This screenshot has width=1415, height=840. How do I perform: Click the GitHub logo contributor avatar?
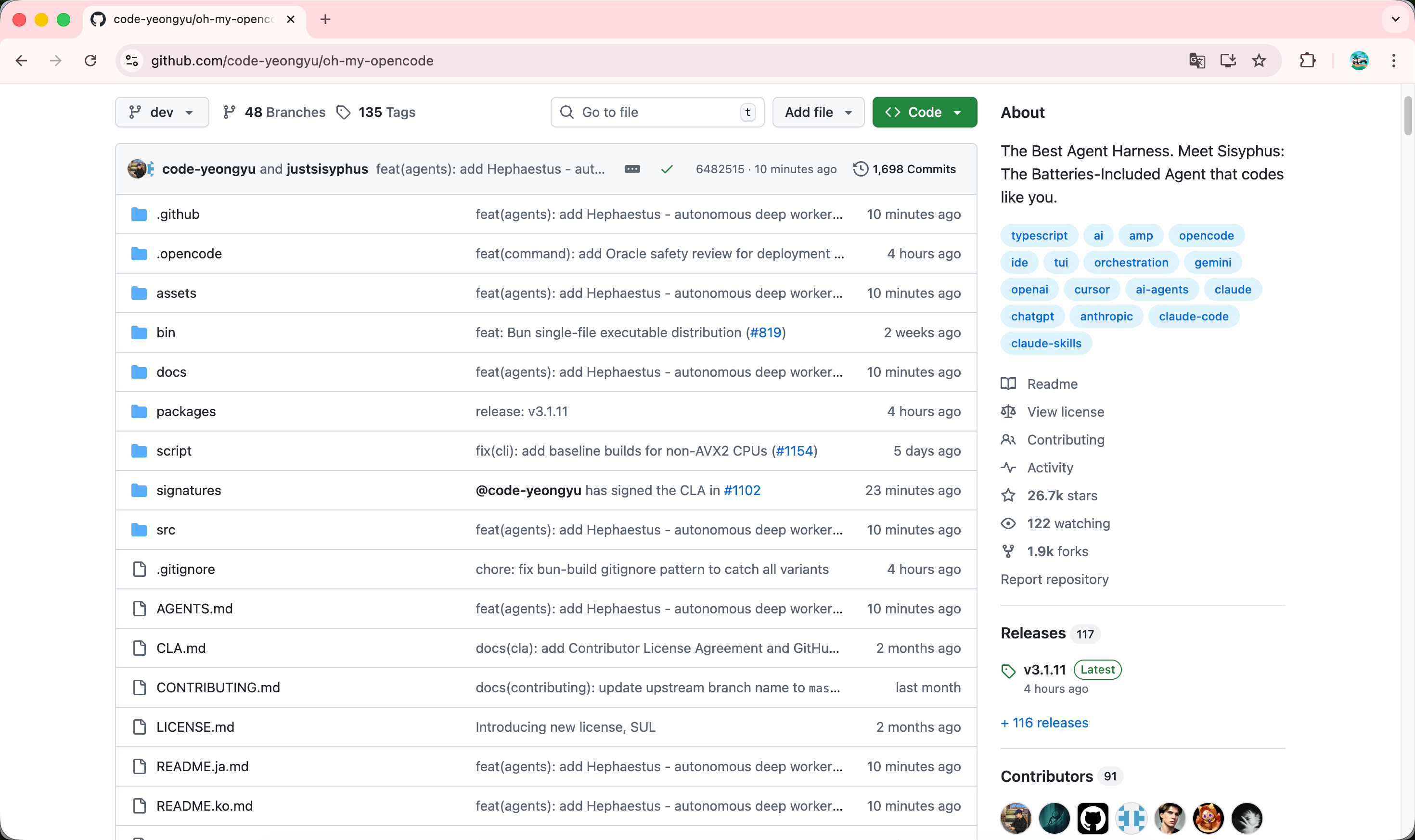pyautogui.click(x=1092, y=818)
